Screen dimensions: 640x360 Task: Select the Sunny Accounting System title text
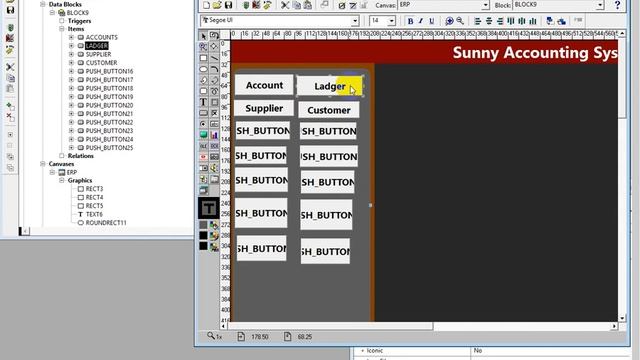(535, 53)
